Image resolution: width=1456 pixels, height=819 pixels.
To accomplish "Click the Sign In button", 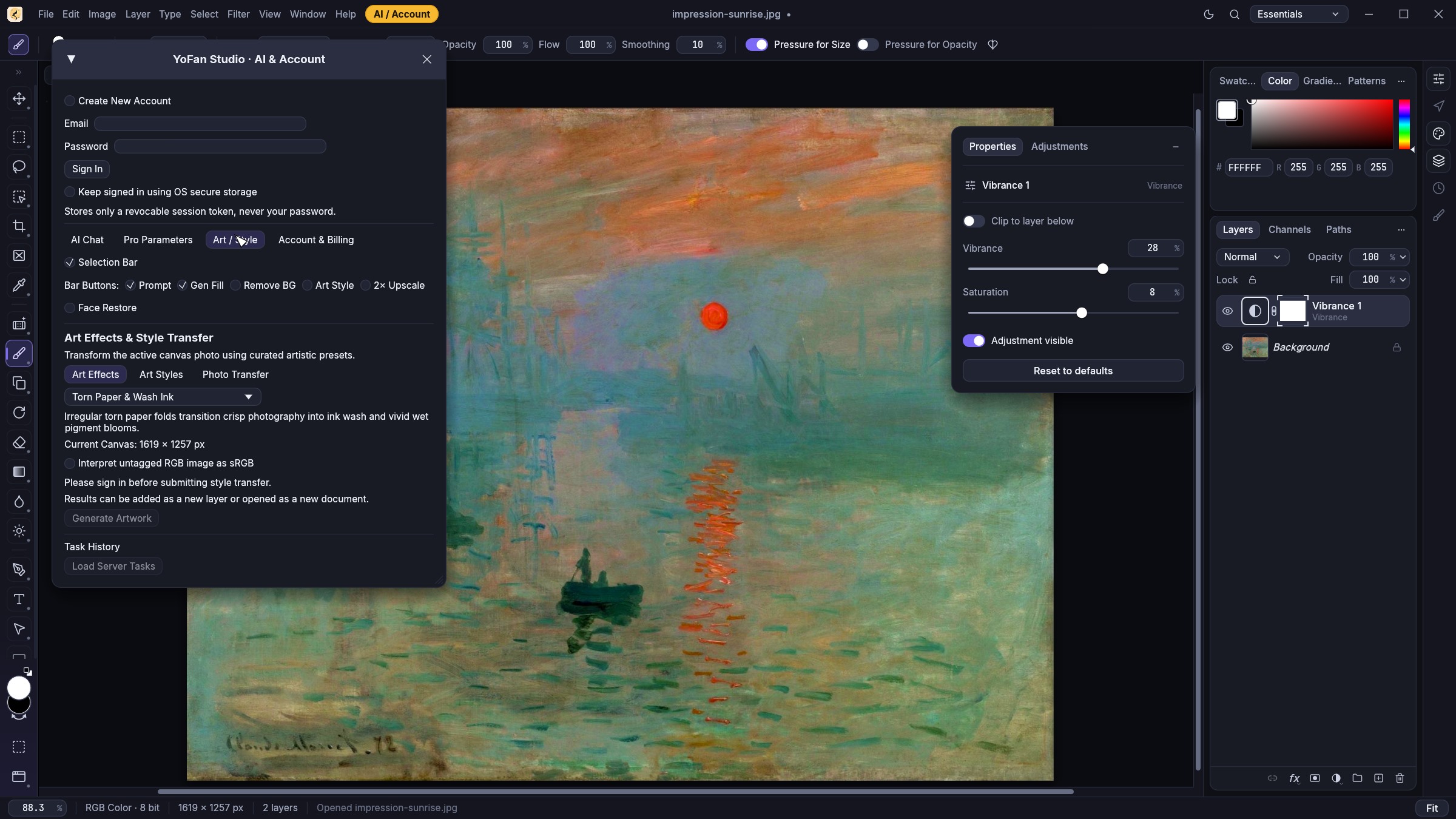I will [87, 169].
